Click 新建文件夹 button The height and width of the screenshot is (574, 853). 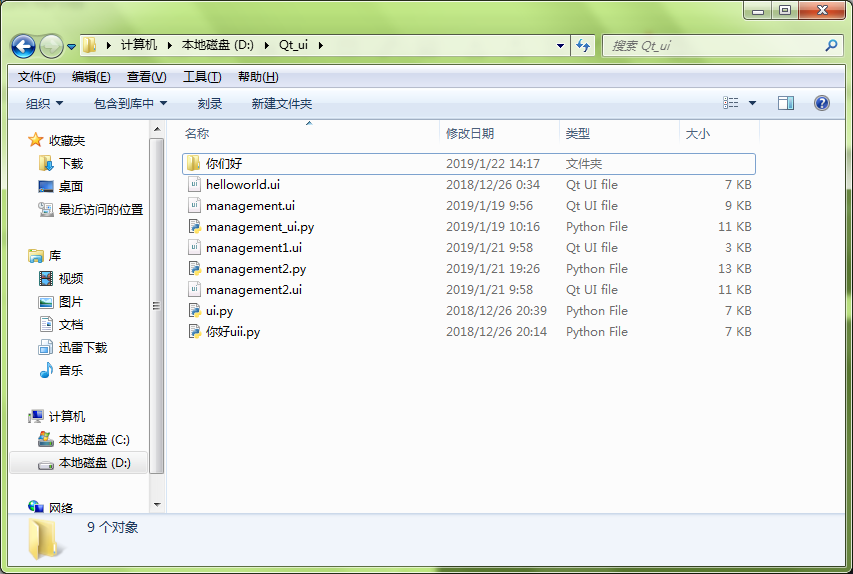point(282,103)
